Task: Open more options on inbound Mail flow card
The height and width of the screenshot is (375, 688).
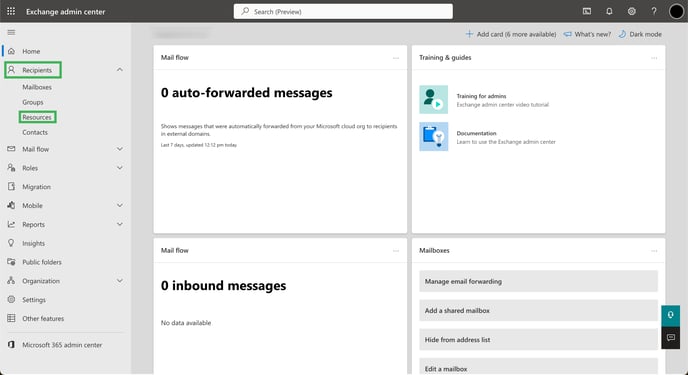Action: pyautogui.click(x=396, y=251)
